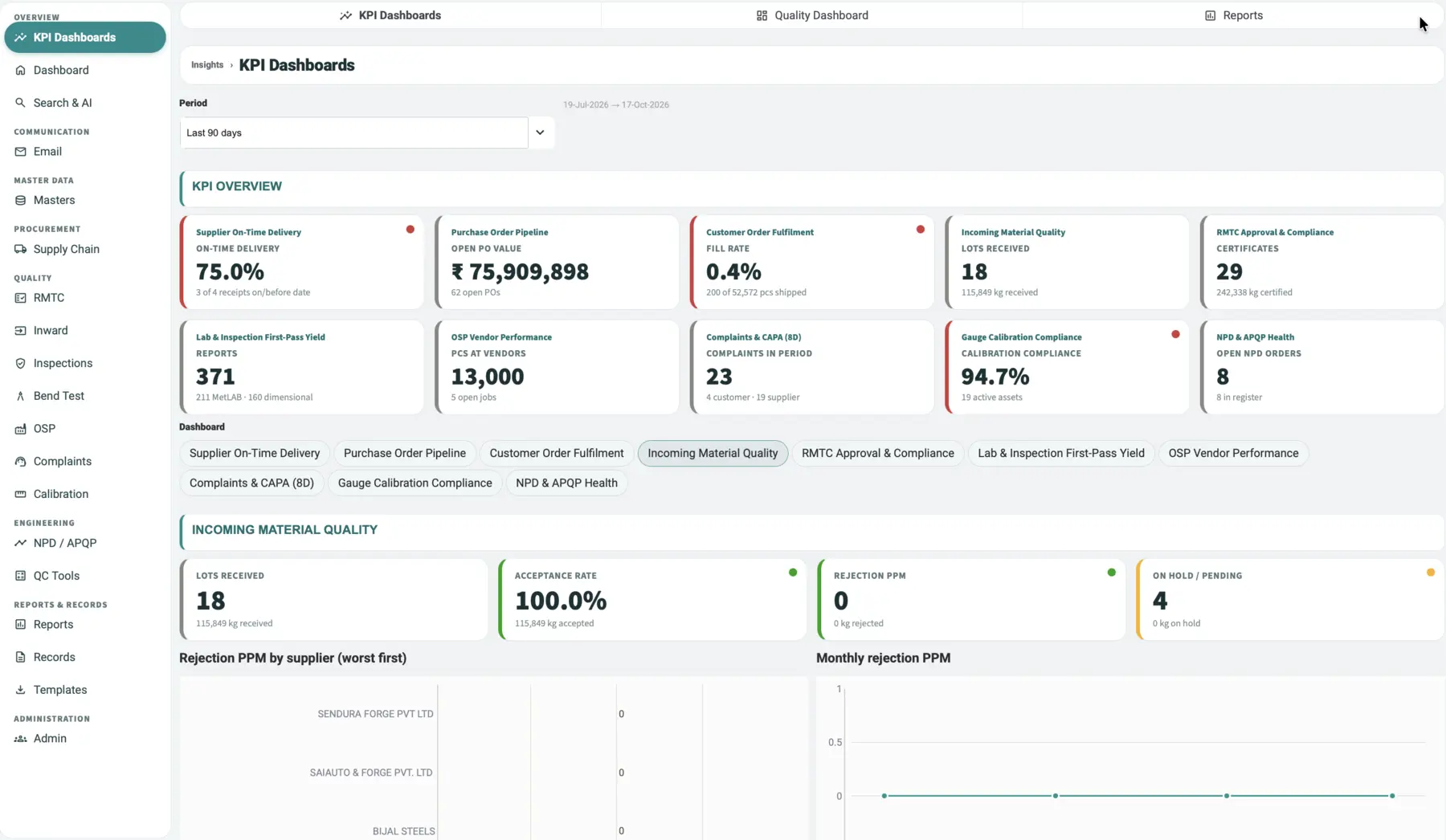Click the Calibration ruler icon
Viewport: 1446px width, 840px height.
coord(20,495)
